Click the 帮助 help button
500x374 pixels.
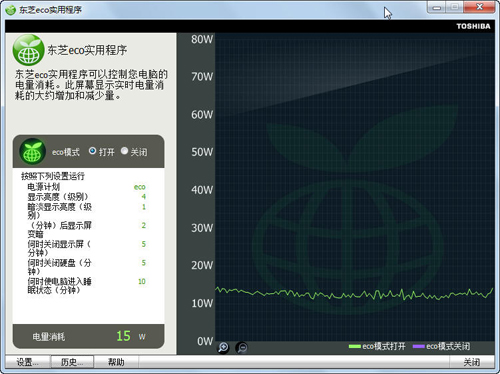(x=116, y=362)
